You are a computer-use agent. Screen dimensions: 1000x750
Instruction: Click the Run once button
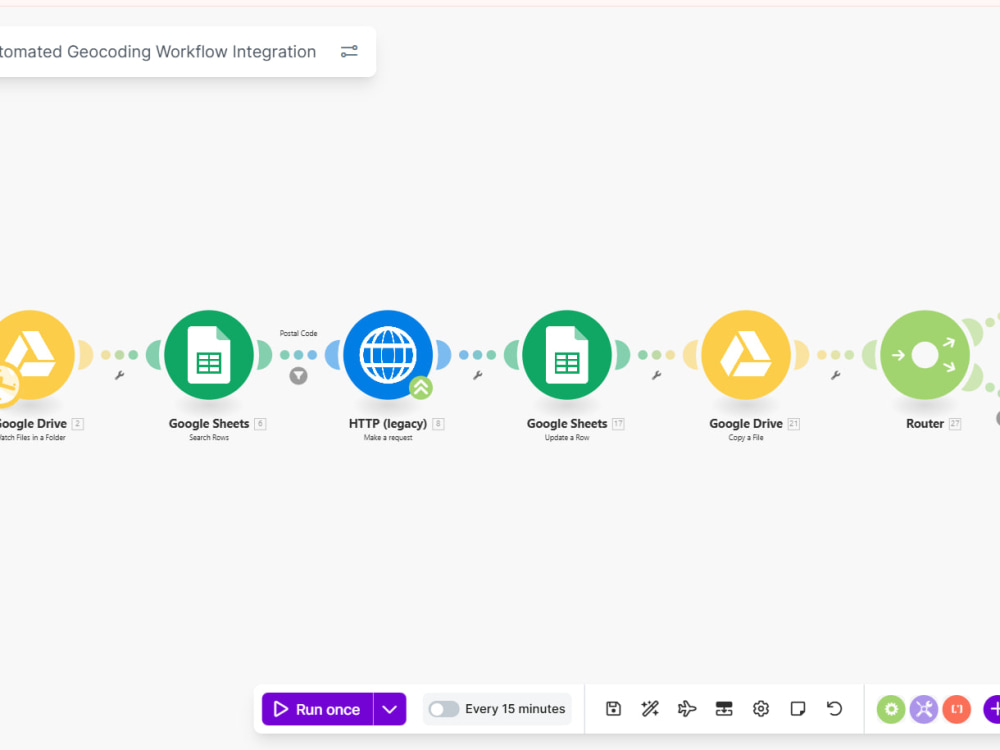tap(318, 709)
